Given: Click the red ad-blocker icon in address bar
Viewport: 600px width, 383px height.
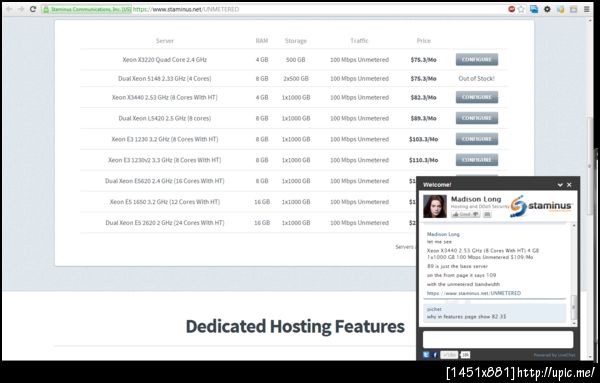Looking at the screenshot, I should 512,9.
